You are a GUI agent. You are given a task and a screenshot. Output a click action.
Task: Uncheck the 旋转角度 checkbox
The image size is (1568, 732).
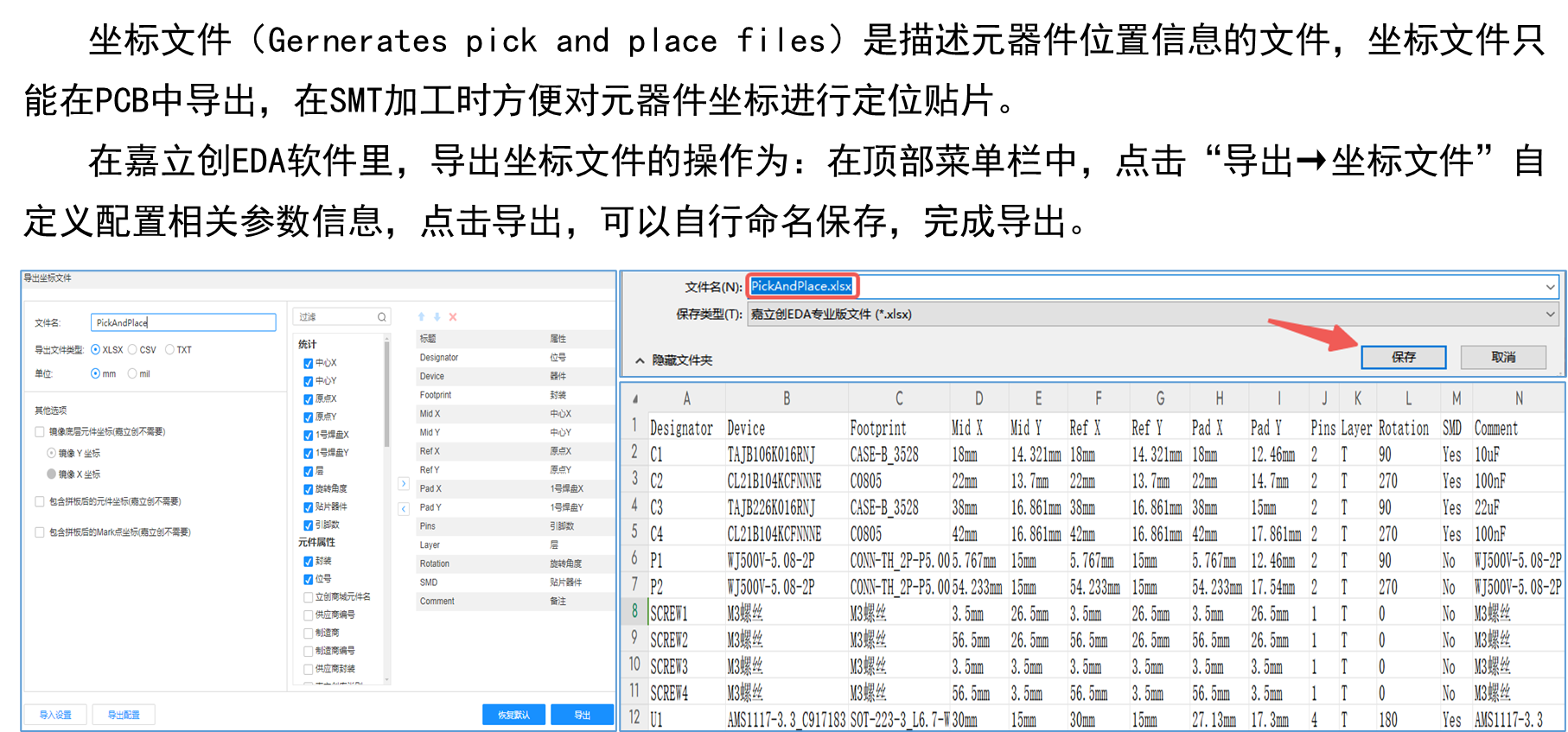309,489
